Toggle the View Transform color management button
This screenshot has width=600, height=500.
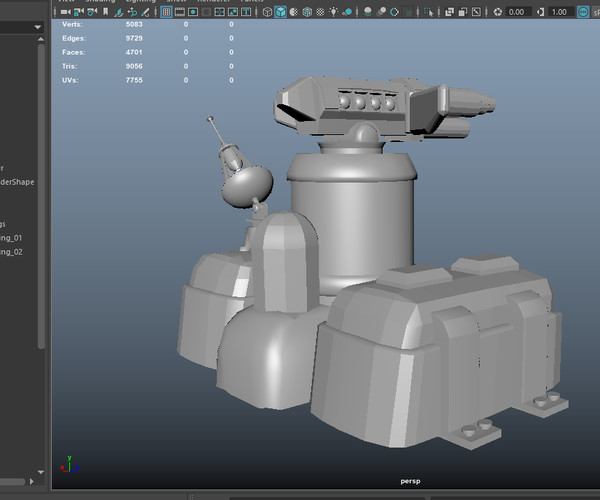point(583,12)
